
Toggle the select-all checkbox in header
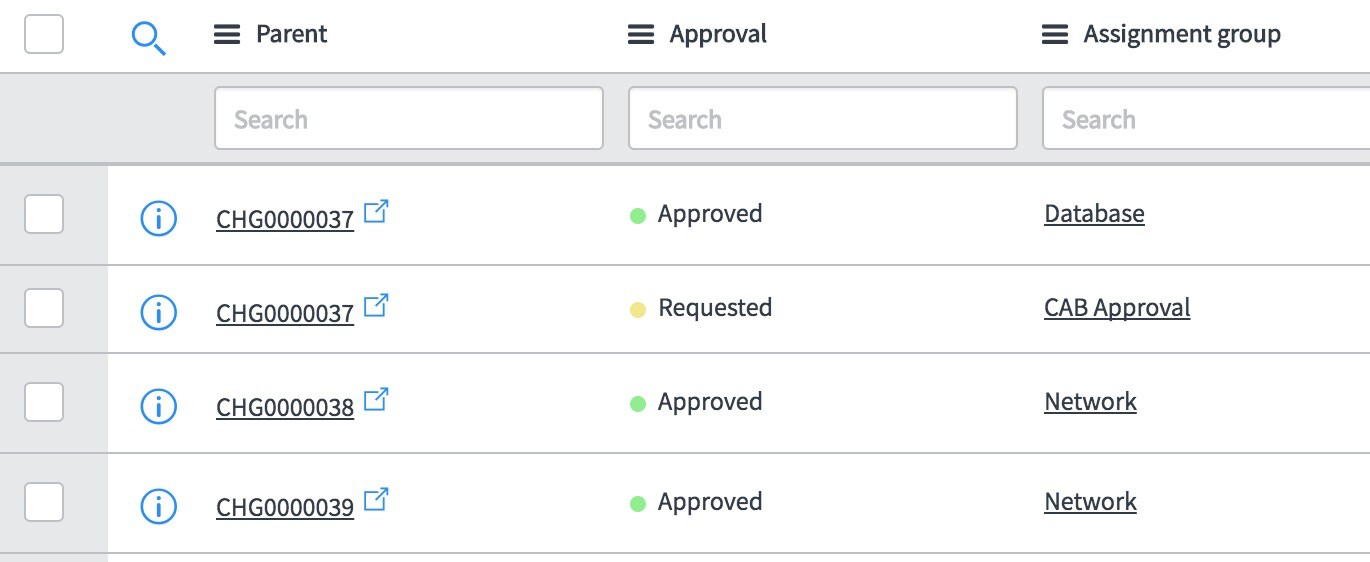click(44, 34)
